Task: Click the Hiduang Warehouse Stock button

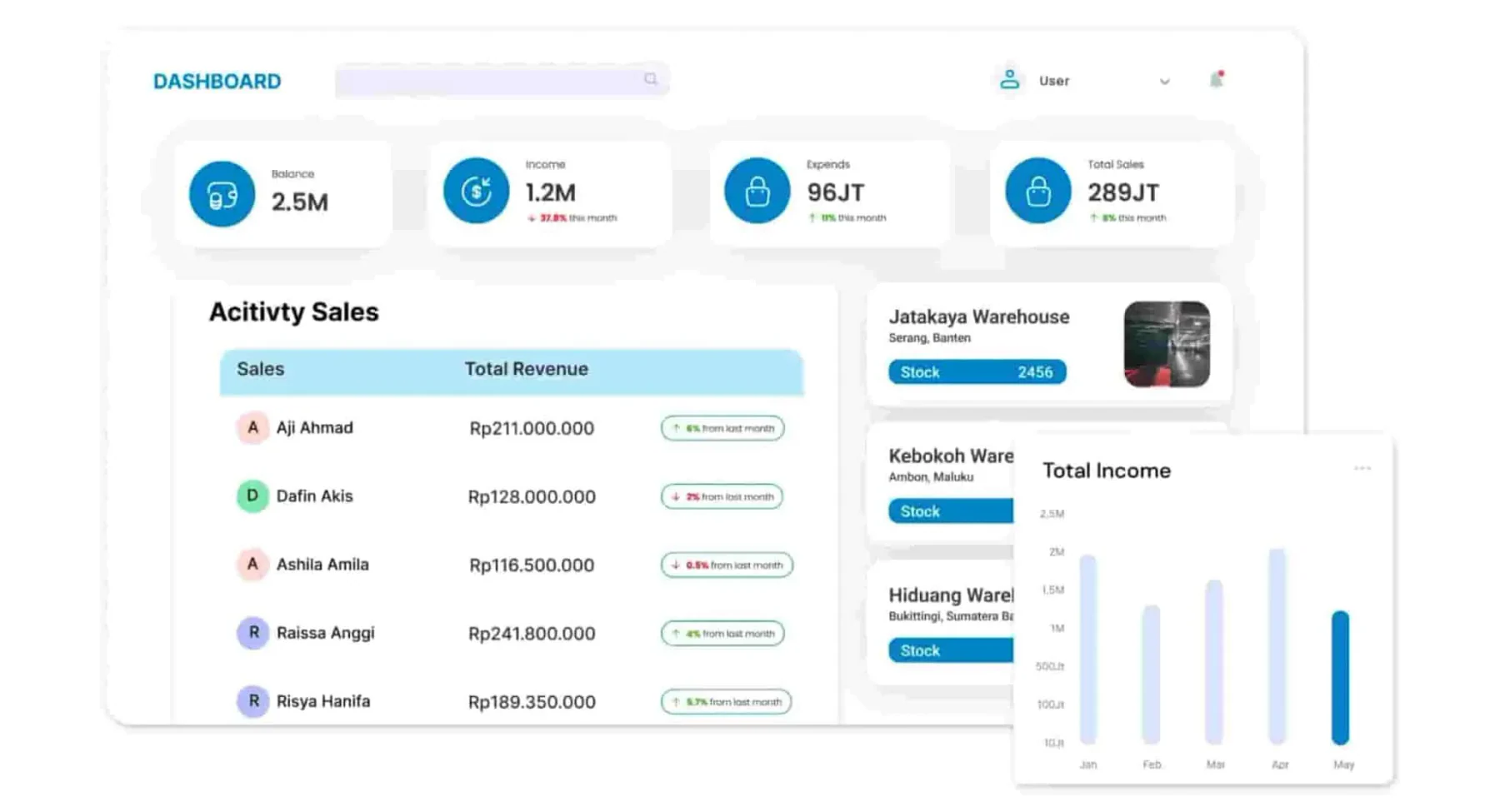Action: (x=951, y=650)
